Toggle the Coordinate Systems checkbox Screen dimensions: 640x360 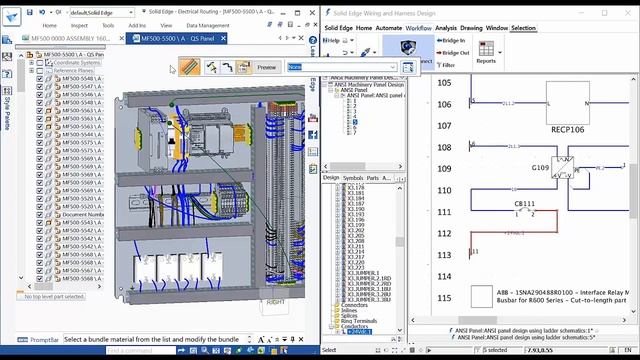click(40, 63)
